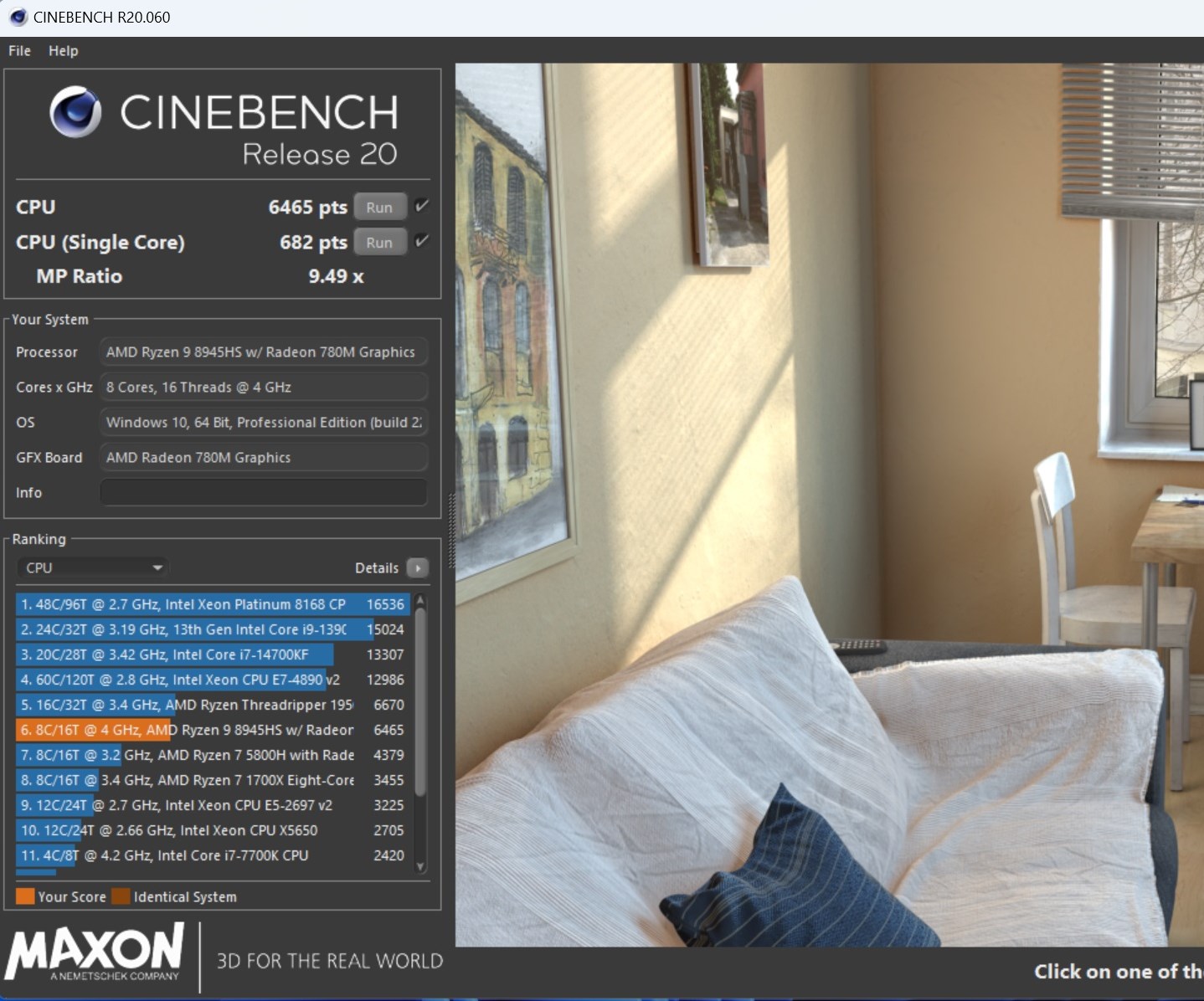The width and height of the screenshot is (1204, 1001).
Task: Select the Ryzen 7 1700X ranking entry
Action: 213,780
